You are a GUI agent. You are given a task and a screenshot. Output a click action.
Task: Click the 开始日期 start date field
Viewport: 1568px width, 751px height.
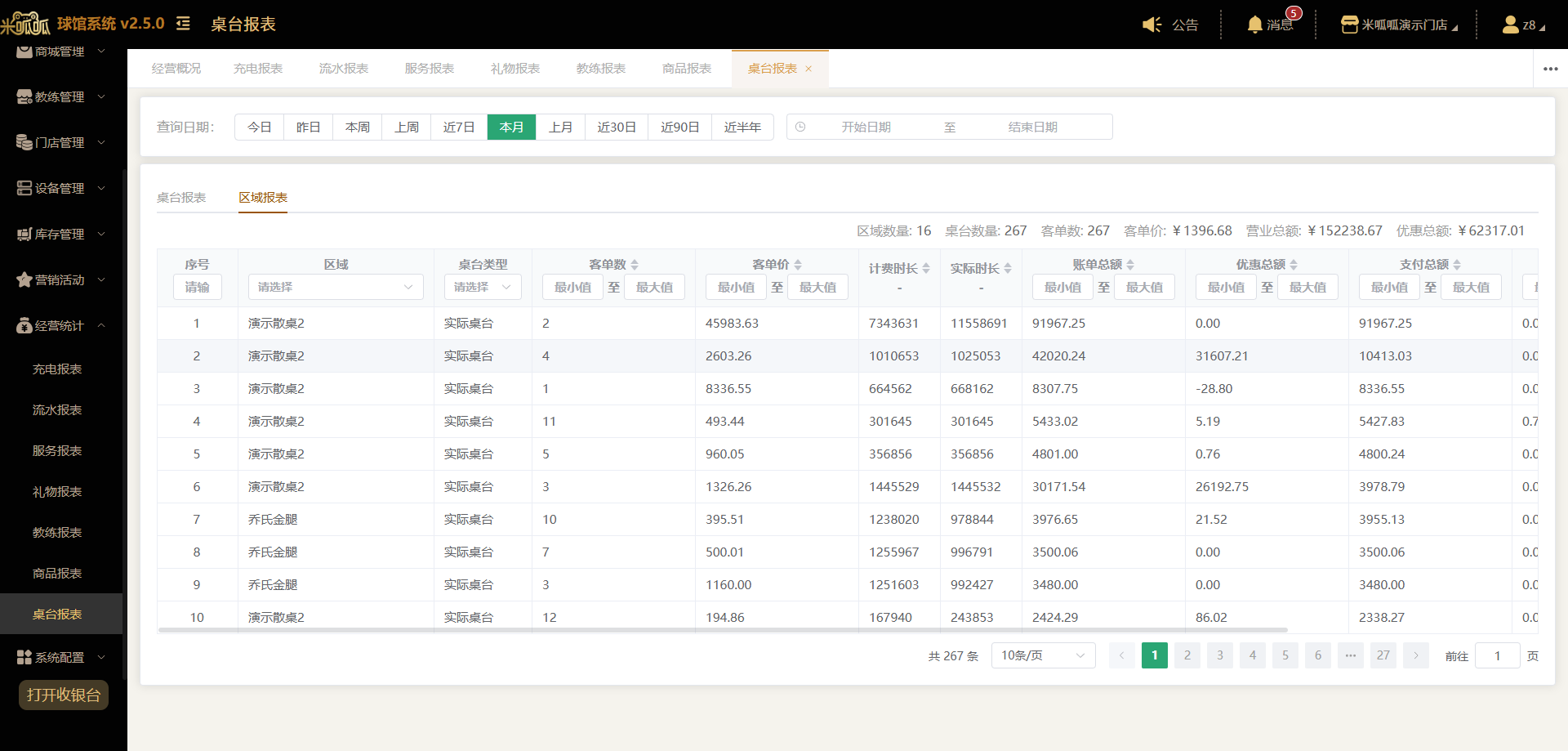coord(866,127)
